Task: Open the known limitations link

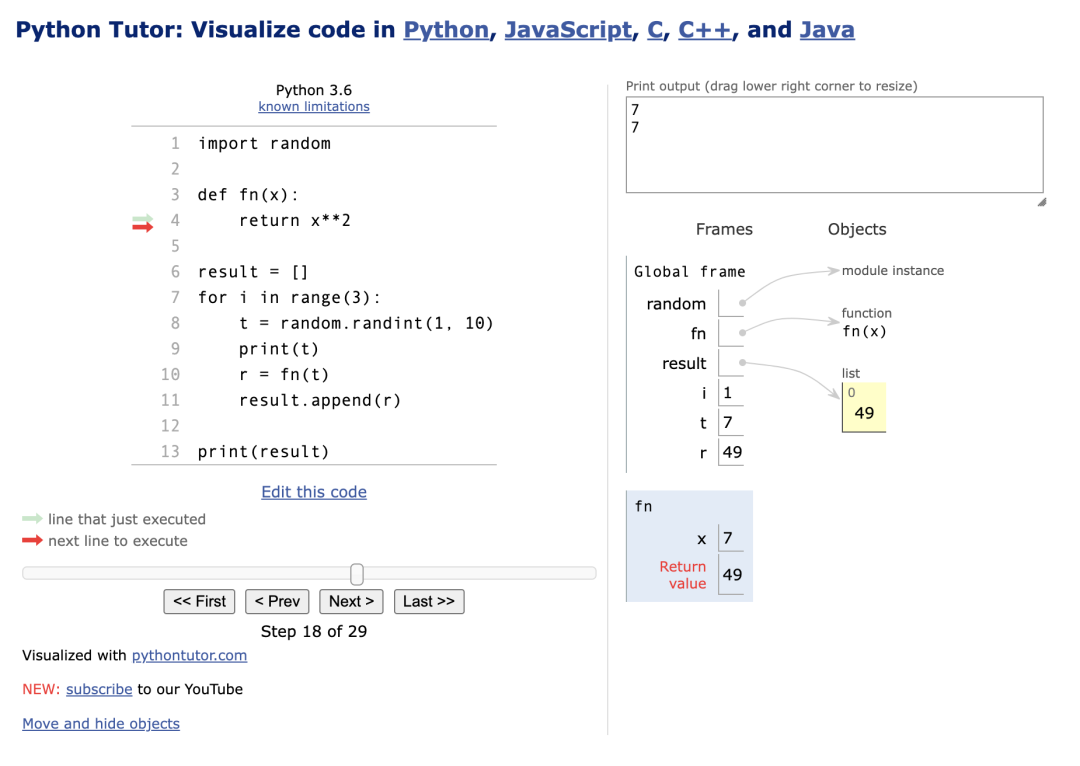Action: click(314, 107)
